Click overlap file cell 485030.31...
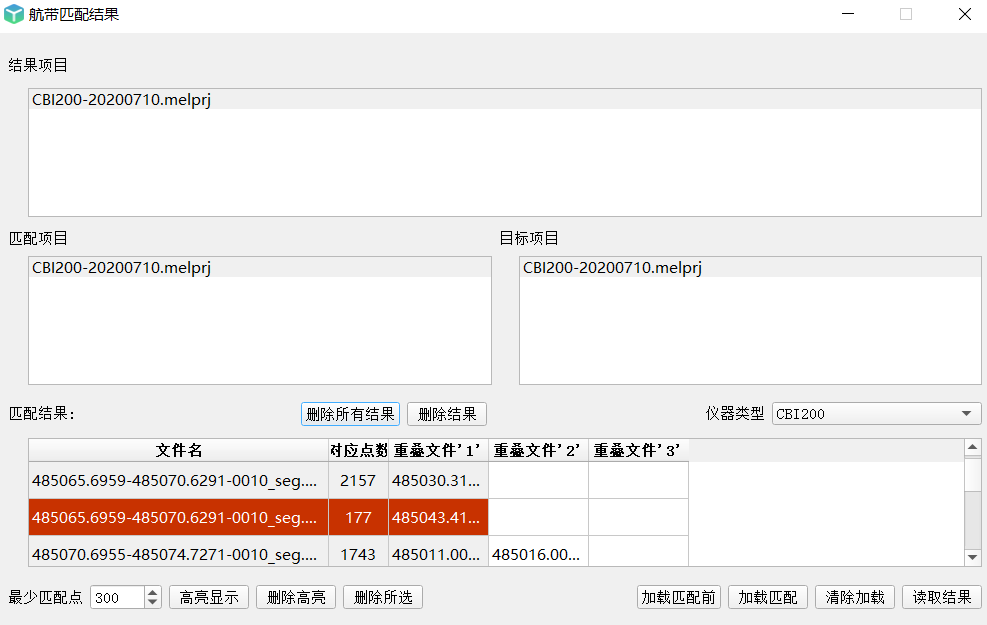The width and height of the screenshot is (987, 625). click(438, 481)
